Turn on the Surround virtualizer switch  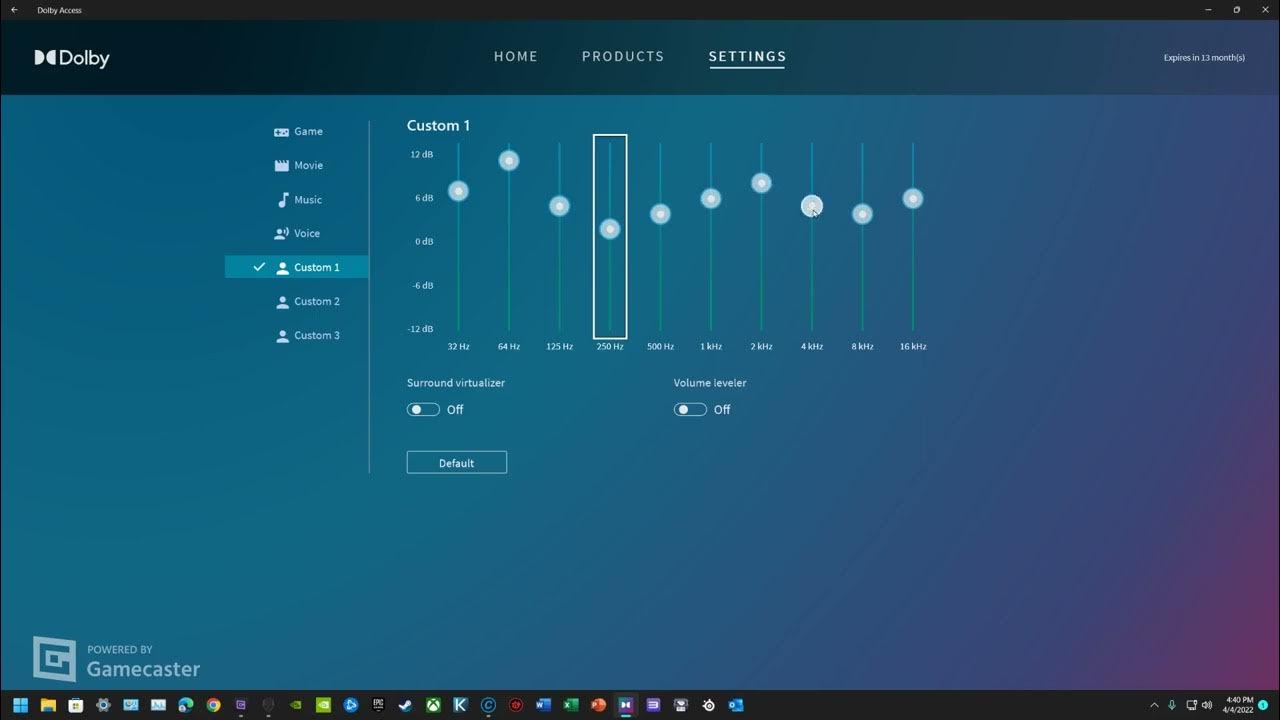(x=423, y=410)
